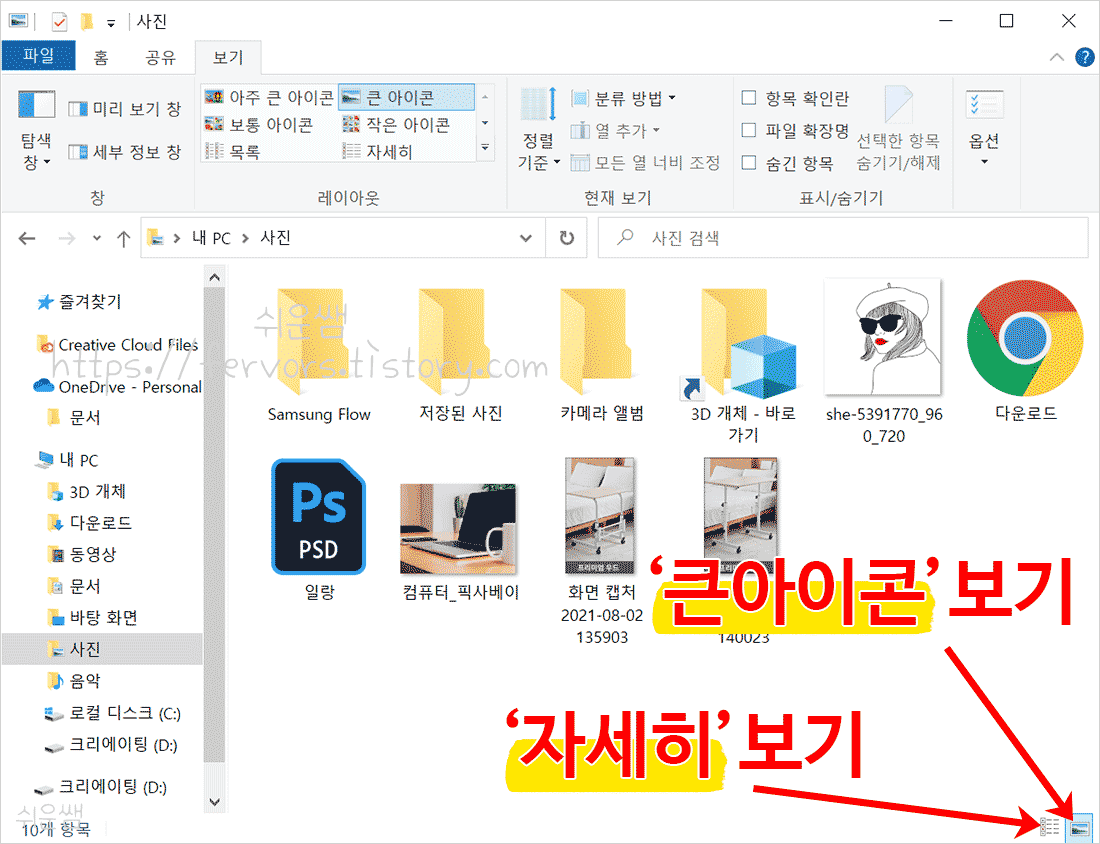The image size is (1100, 844).
Task: Choose 자세히 layout option
Action: (377, 151)
